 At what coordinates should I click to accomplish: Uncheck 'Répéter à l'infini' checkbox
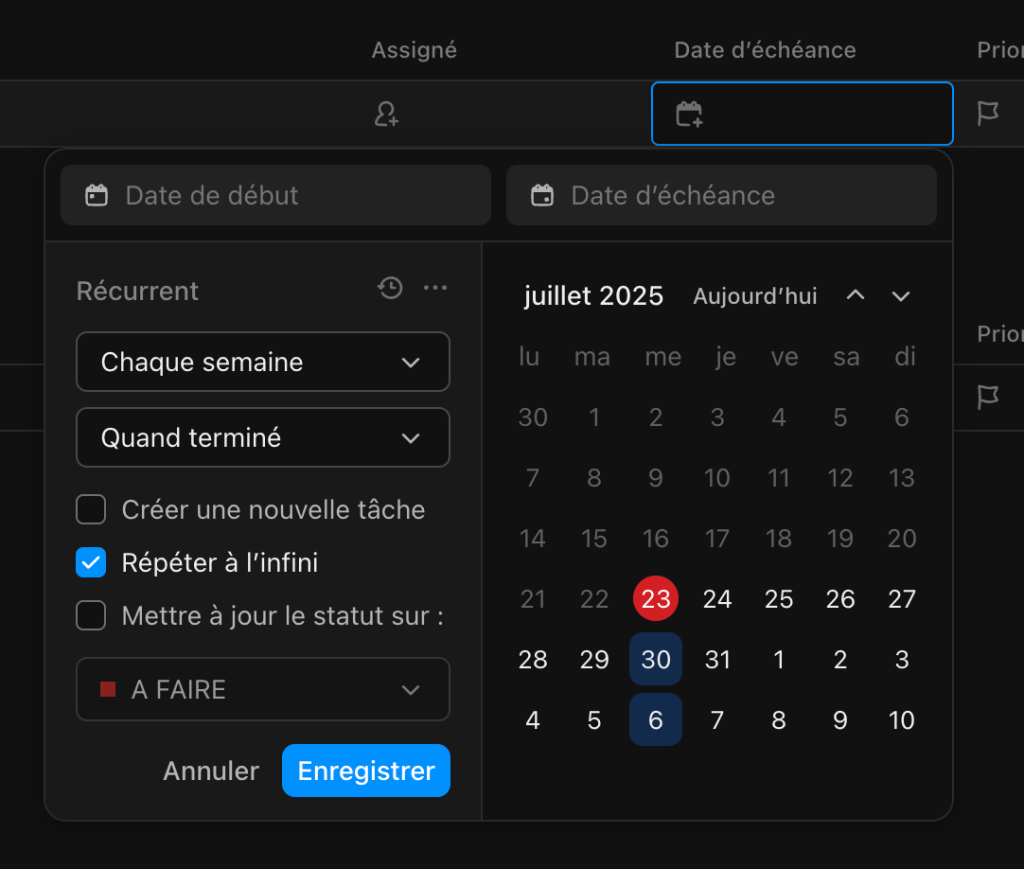(x=91, y=563)
